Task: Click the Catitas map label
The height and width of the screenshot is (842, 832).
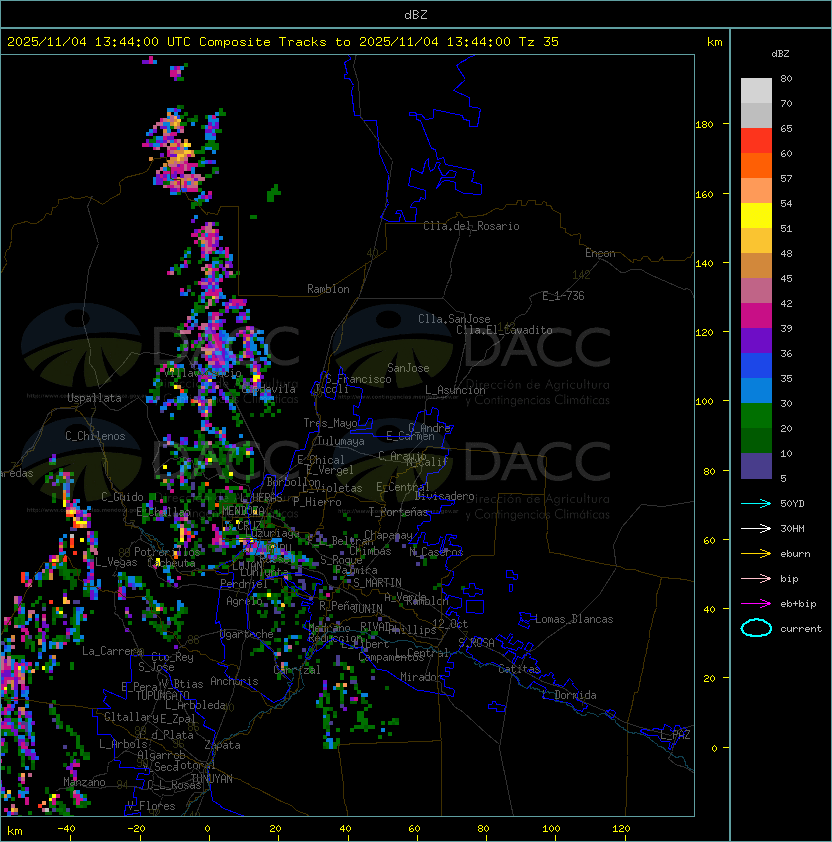Action: (519, 669)
